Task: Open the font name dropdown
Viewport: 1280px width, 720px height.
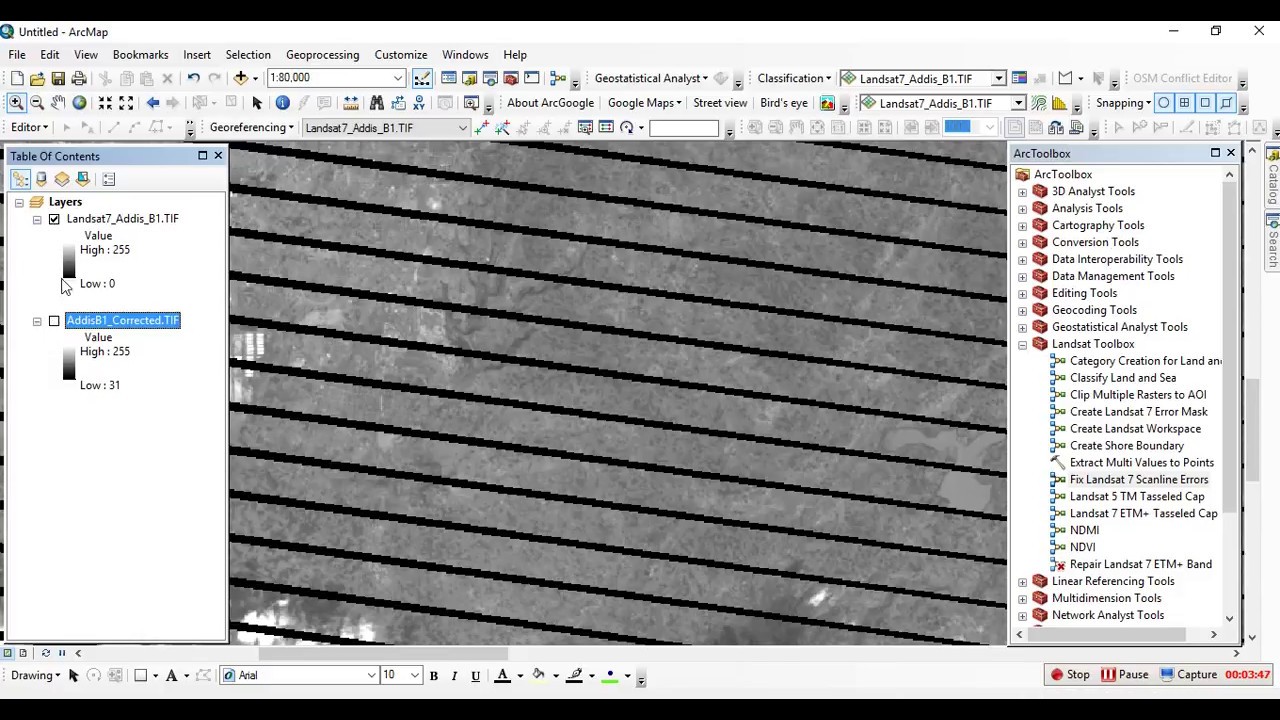Action: pyautogui.click(x=372, y=676)
